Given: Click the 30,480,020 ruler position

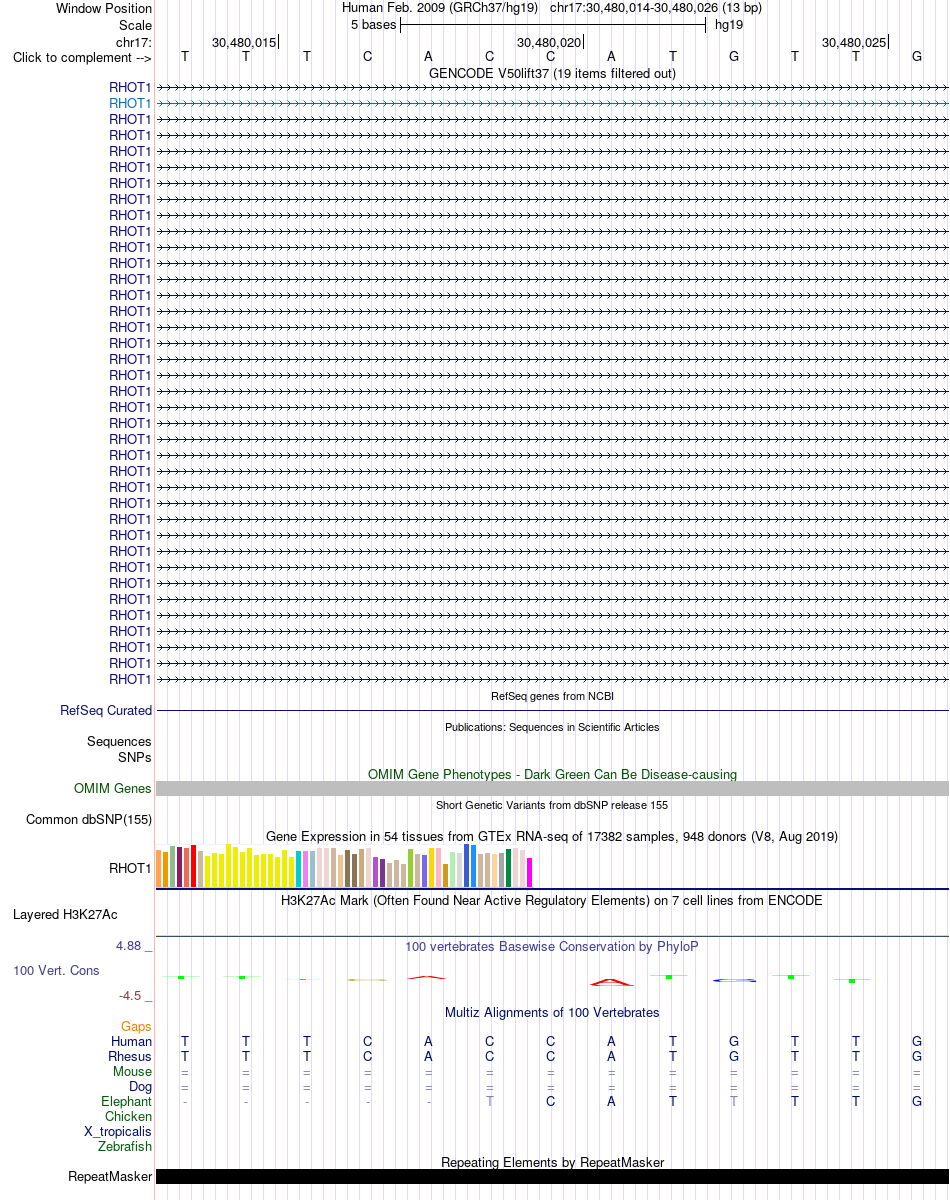Looking at the screenshot, I should point(549,42).
